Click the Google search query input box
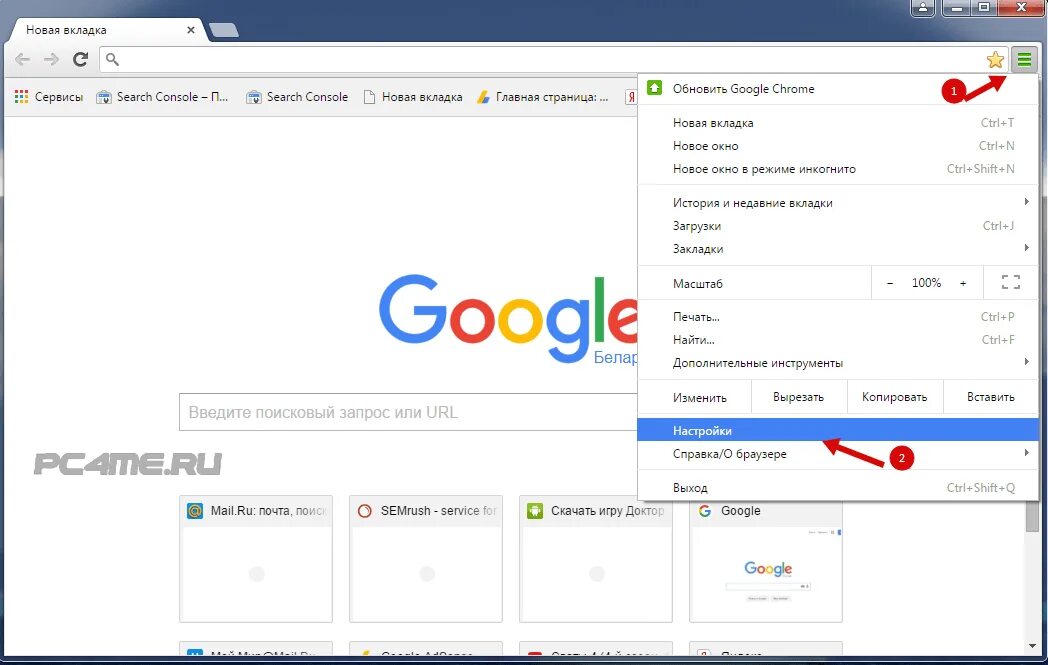1048x665 pixels. point(408,412)
